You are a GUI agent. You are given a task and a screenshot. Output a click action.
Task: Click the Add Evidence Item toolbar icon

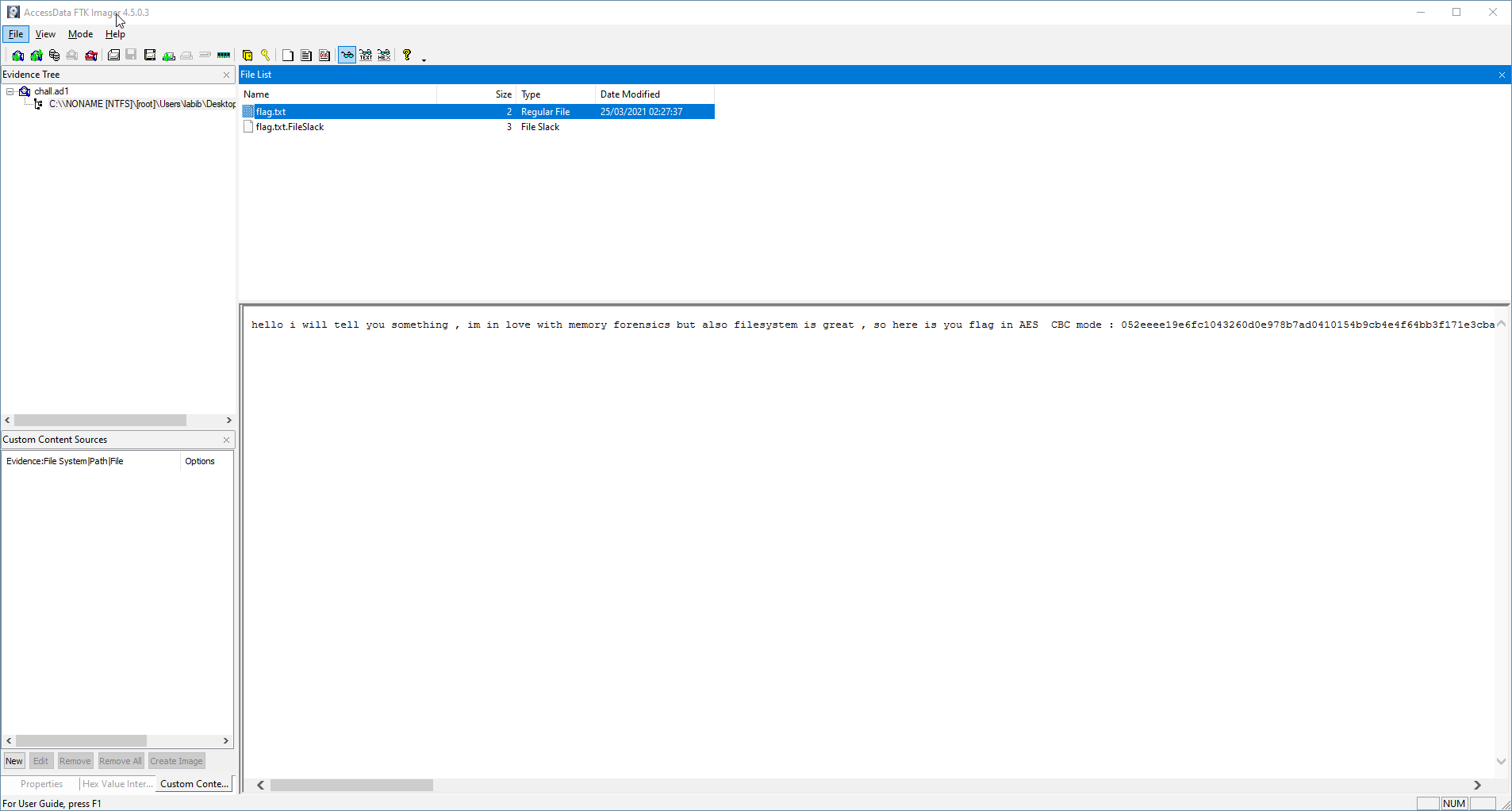coord(17,56)
